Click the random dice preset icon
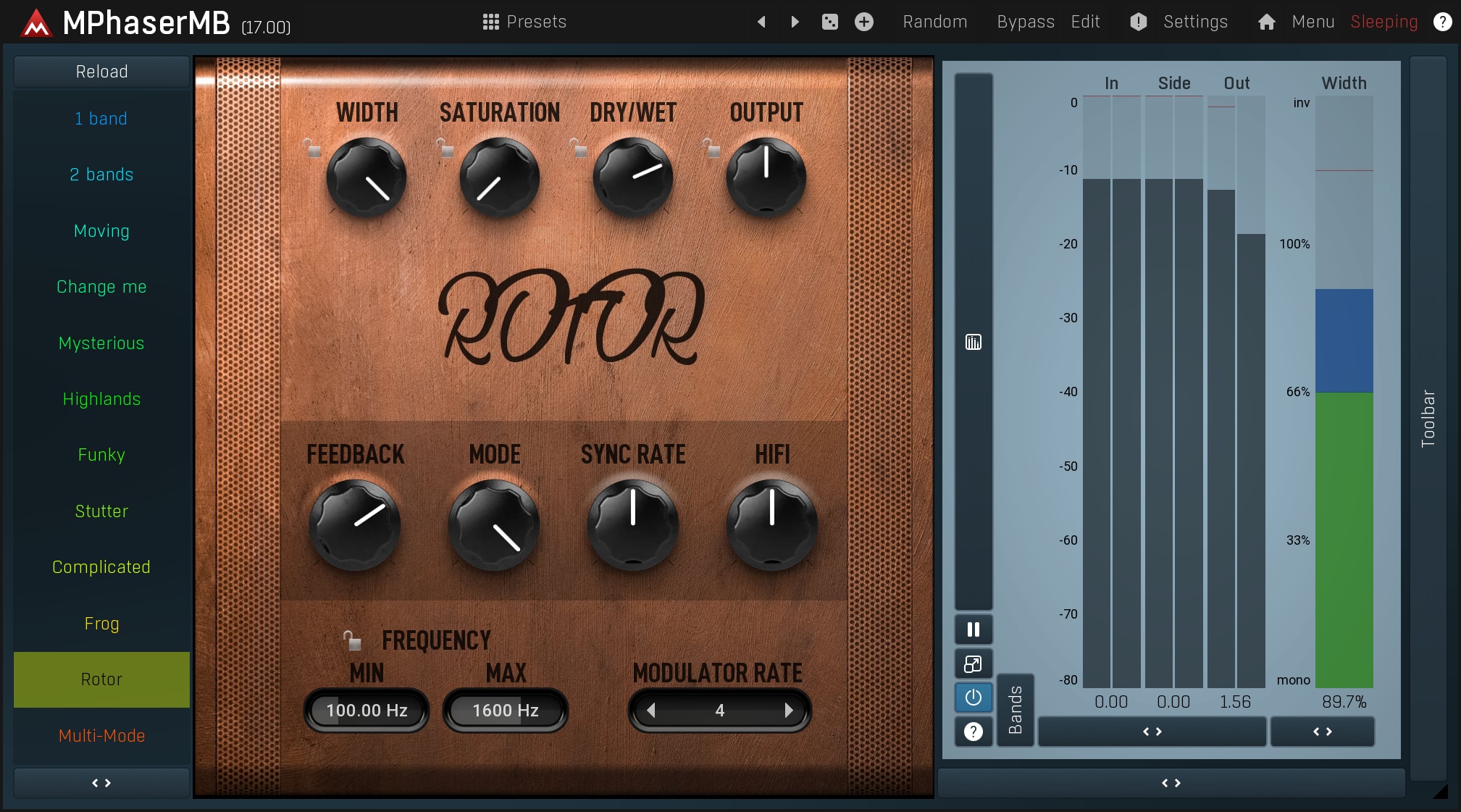Viewport: 1461px width, 812px height. tap(829, 22)
